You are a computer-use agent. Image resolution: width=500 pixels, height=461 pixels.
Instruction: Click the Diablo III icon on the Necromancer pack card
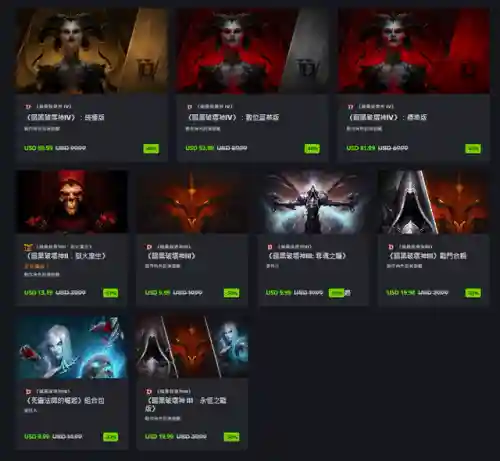point(28,391)
